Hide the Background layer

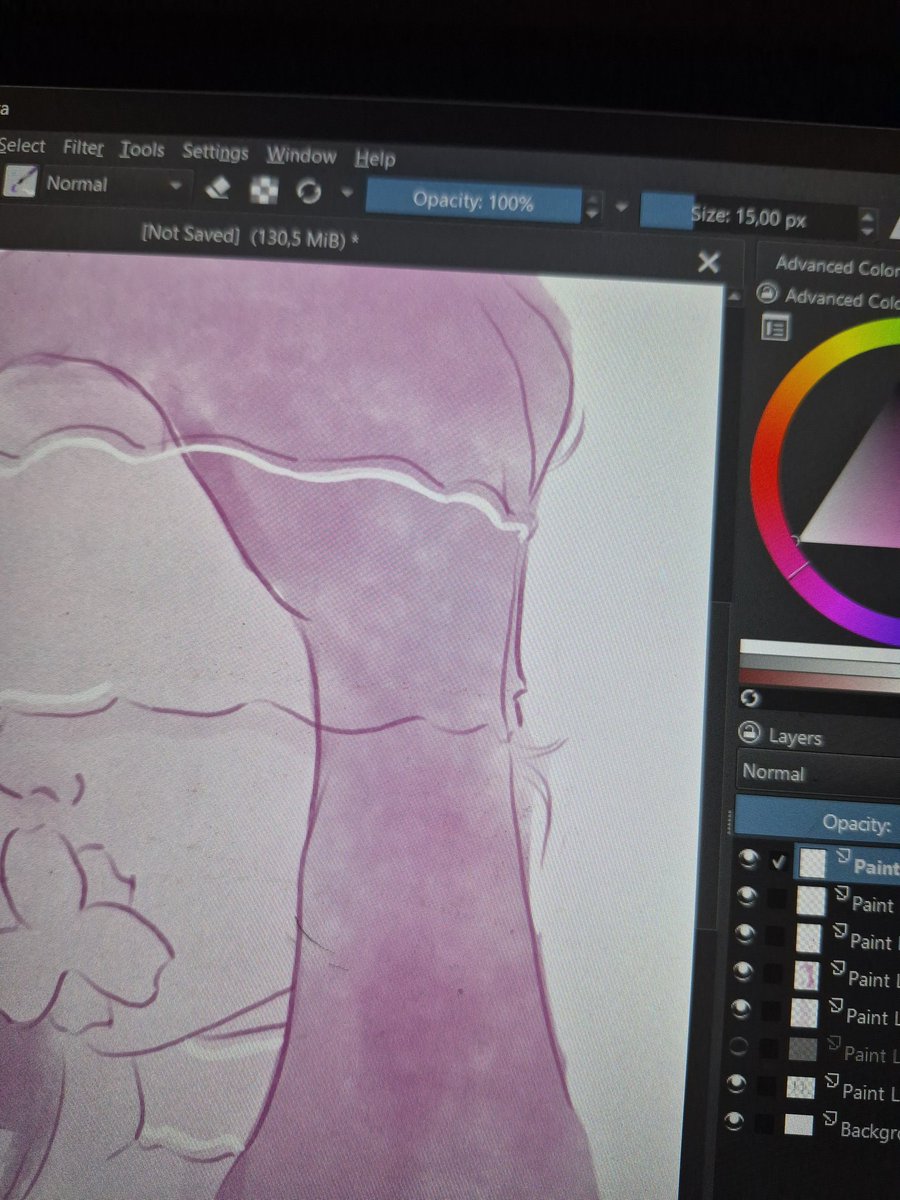point(736,1122)
